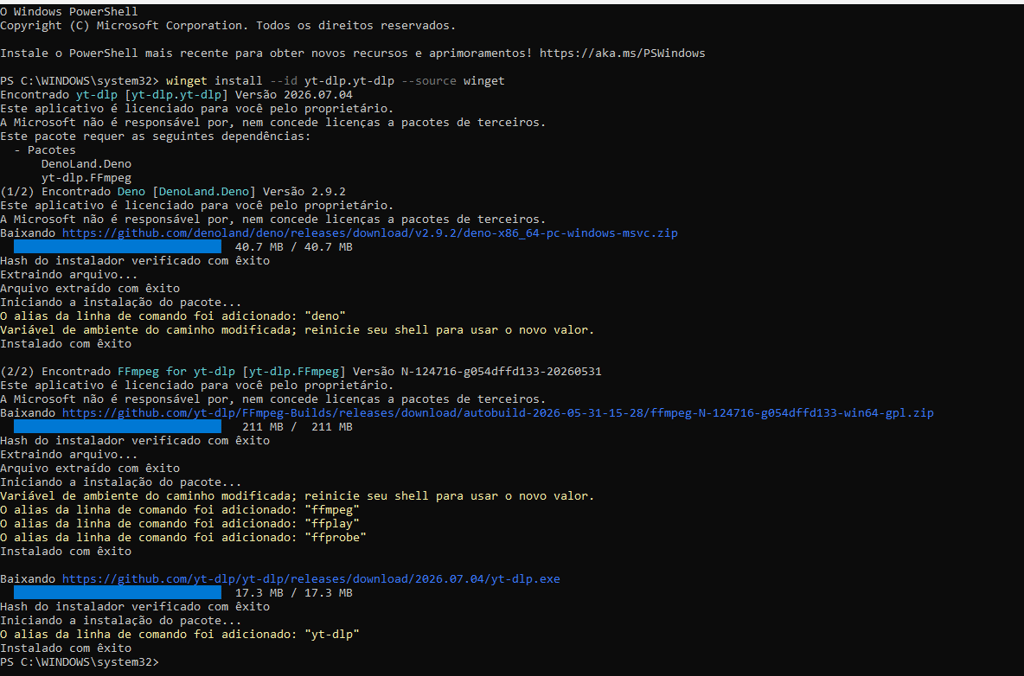Click 'Versão 2026.07.04' text

[x=294, y=95]
